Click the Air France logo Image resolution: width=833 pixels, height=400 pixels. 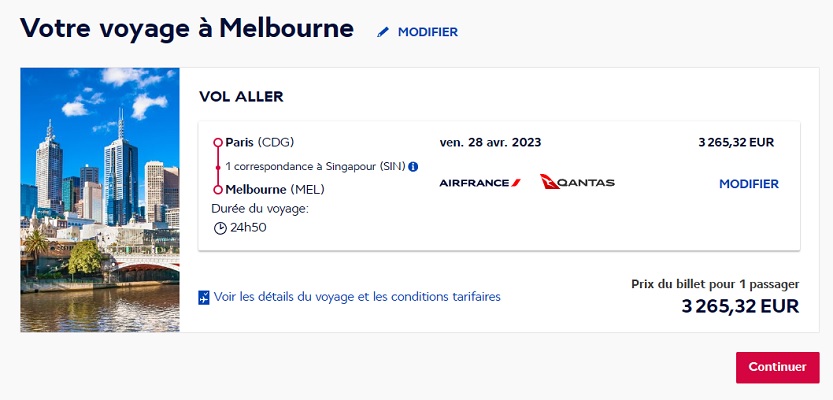480,183
